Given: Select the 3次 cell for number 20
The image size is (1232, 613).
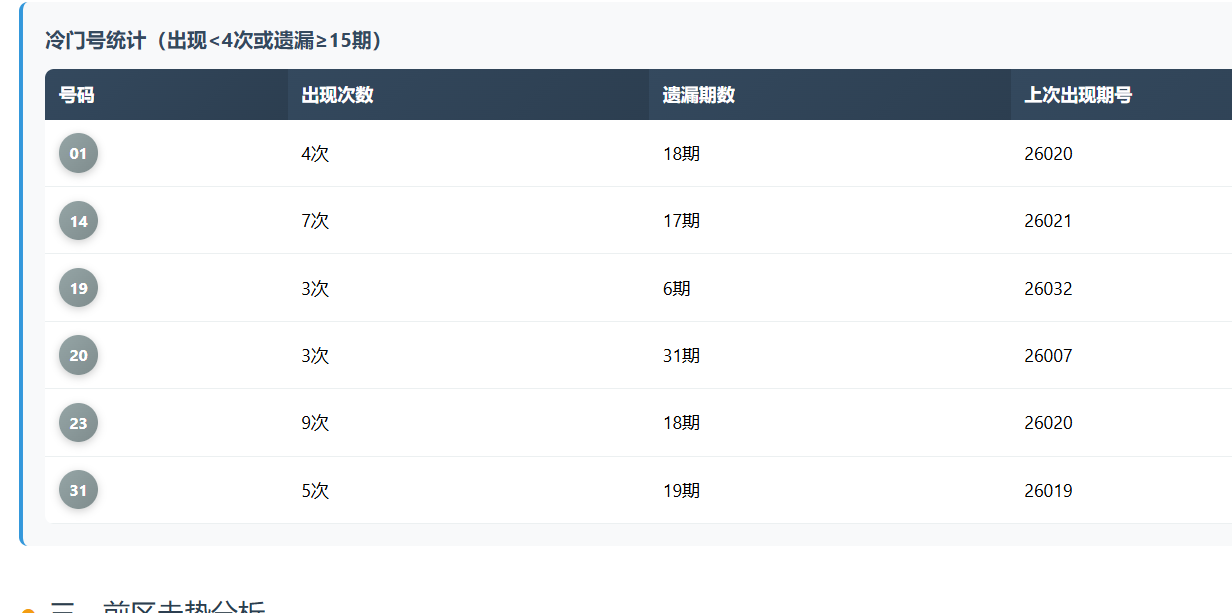Looking at the screenshot, I should pyautogui.click(x=468, y=355).
